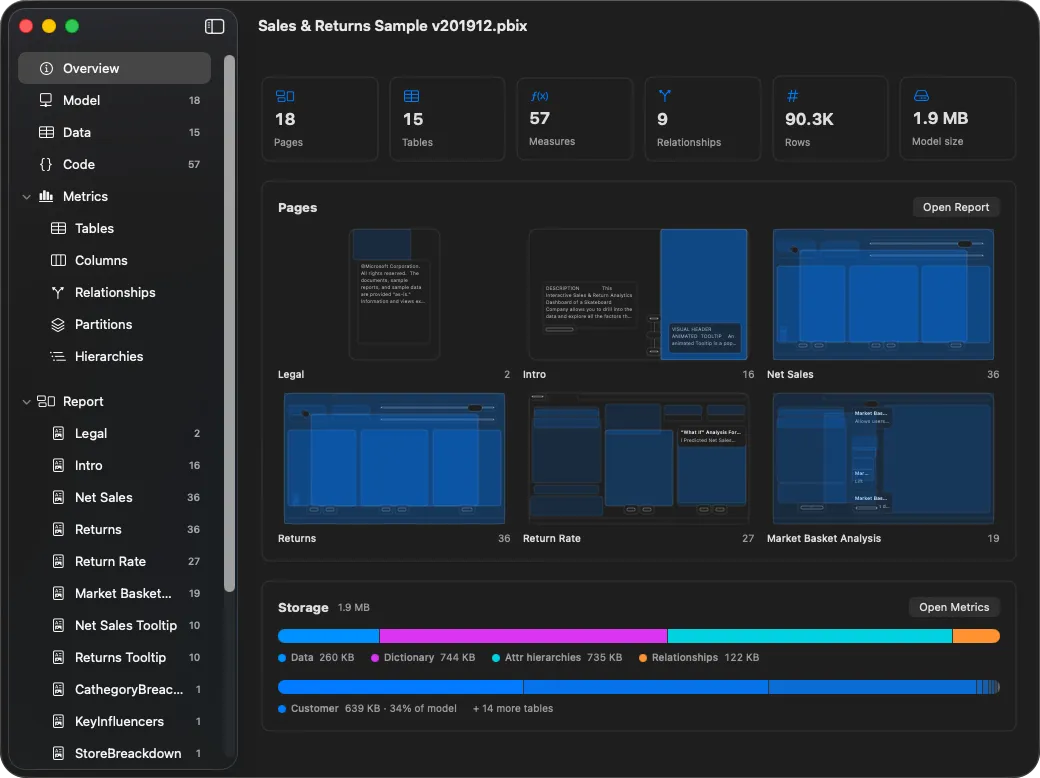Open the Model section
Viewport: 1040px width, 778px height.
coord(114,100)
